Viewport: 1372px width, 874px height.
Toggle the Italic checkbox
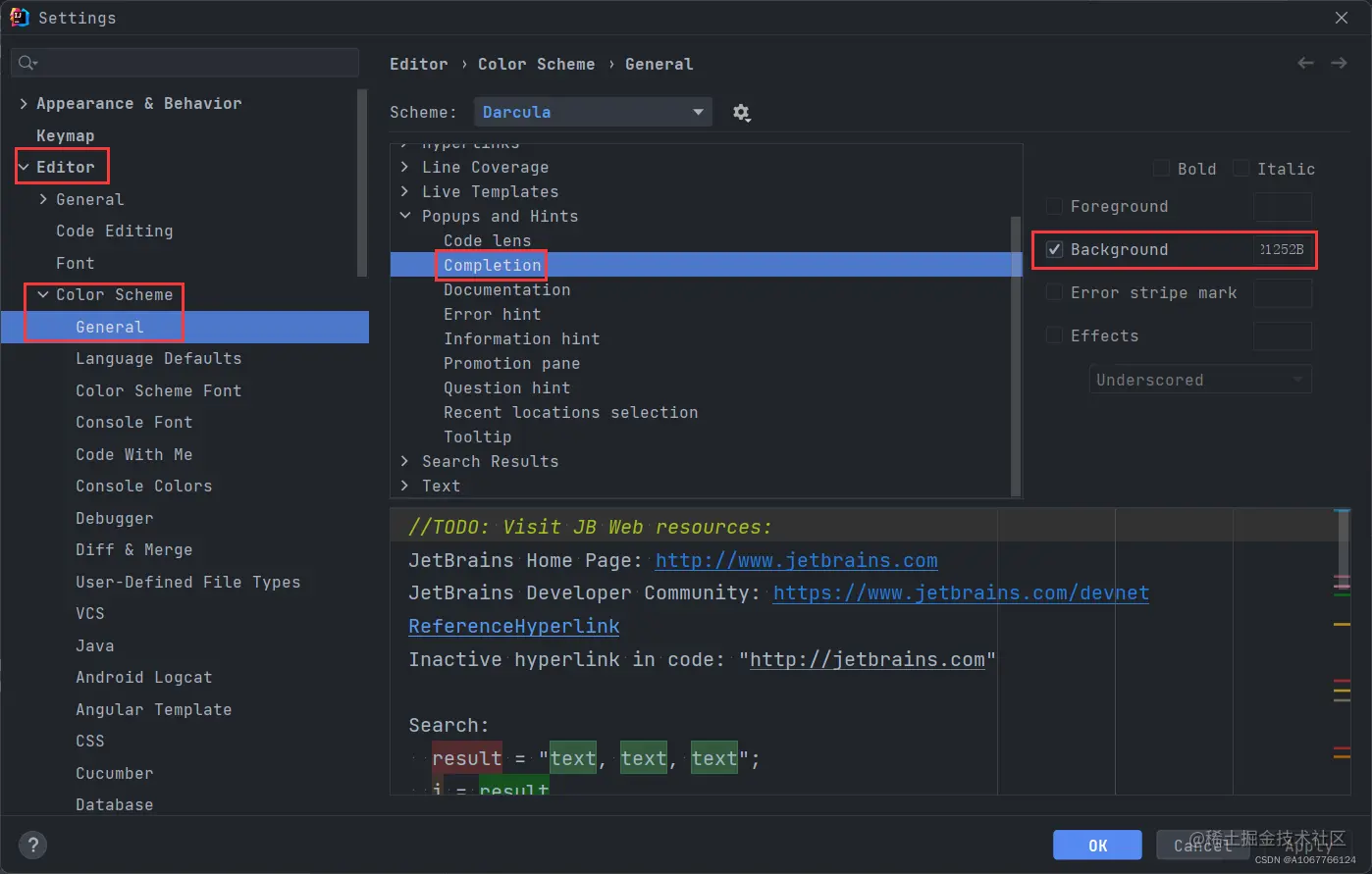pyautogui.click(x=1241, y=169)
